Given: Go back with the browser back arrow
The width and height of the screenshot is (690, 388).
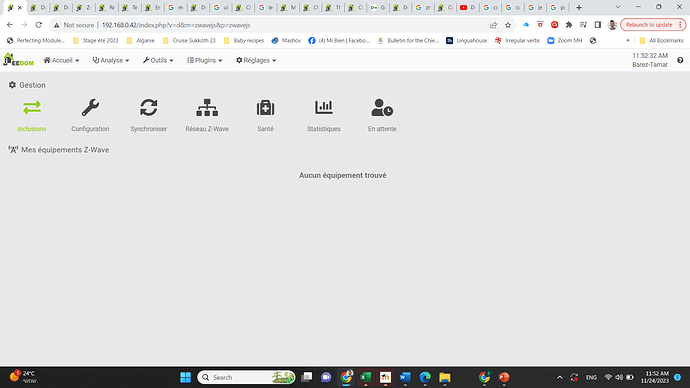Looking at the screenshot, I should click(x=10, y=25).
